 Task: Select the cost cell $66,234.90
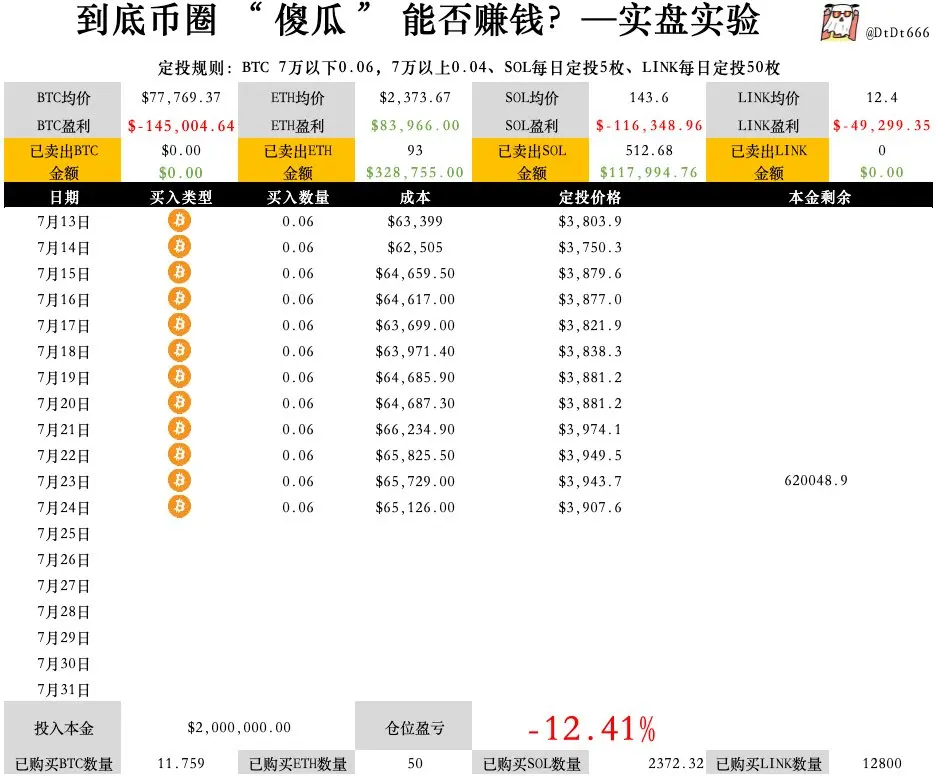(415, 429)
